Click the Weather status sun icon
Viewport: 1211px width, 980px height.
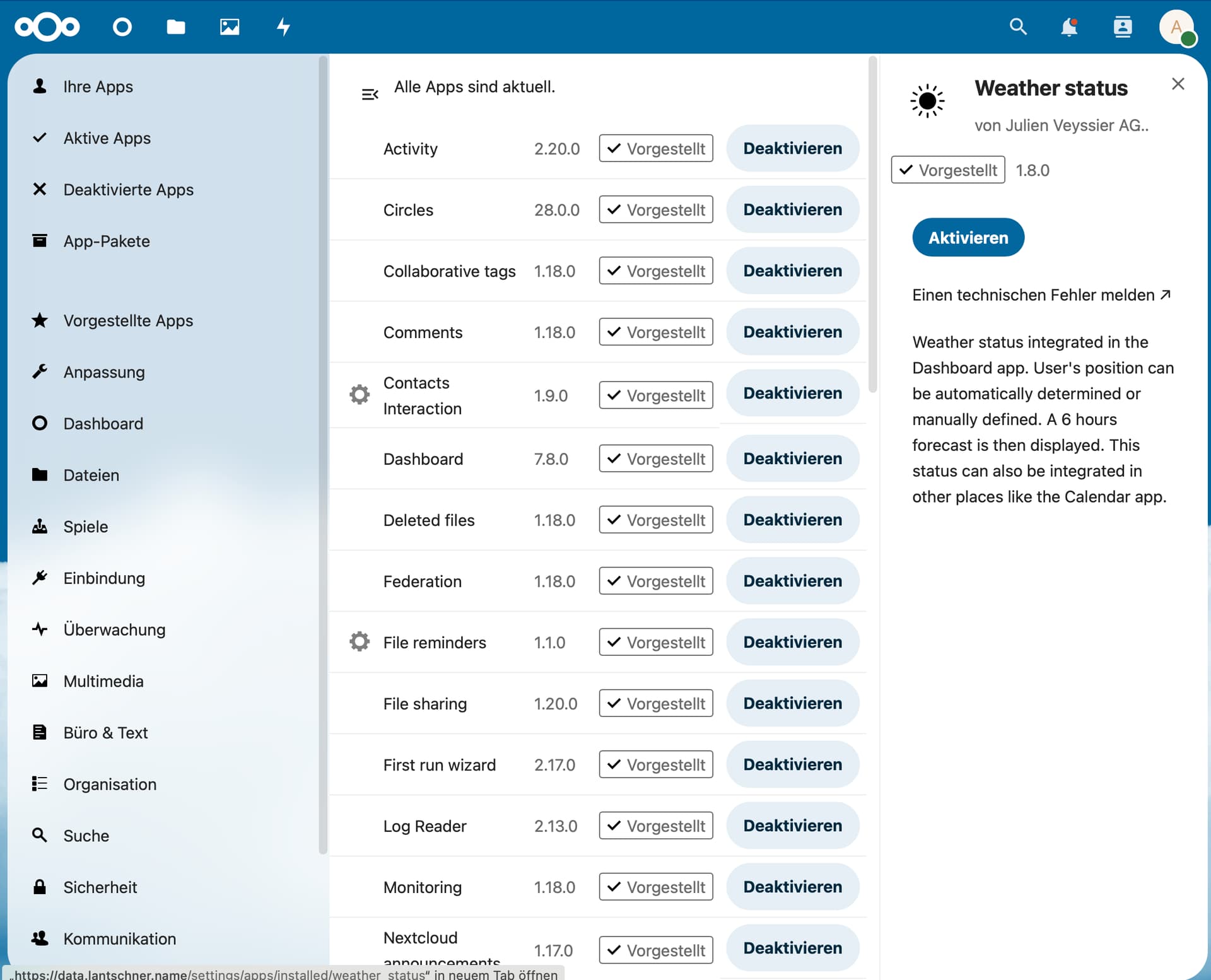pos(927,100)
